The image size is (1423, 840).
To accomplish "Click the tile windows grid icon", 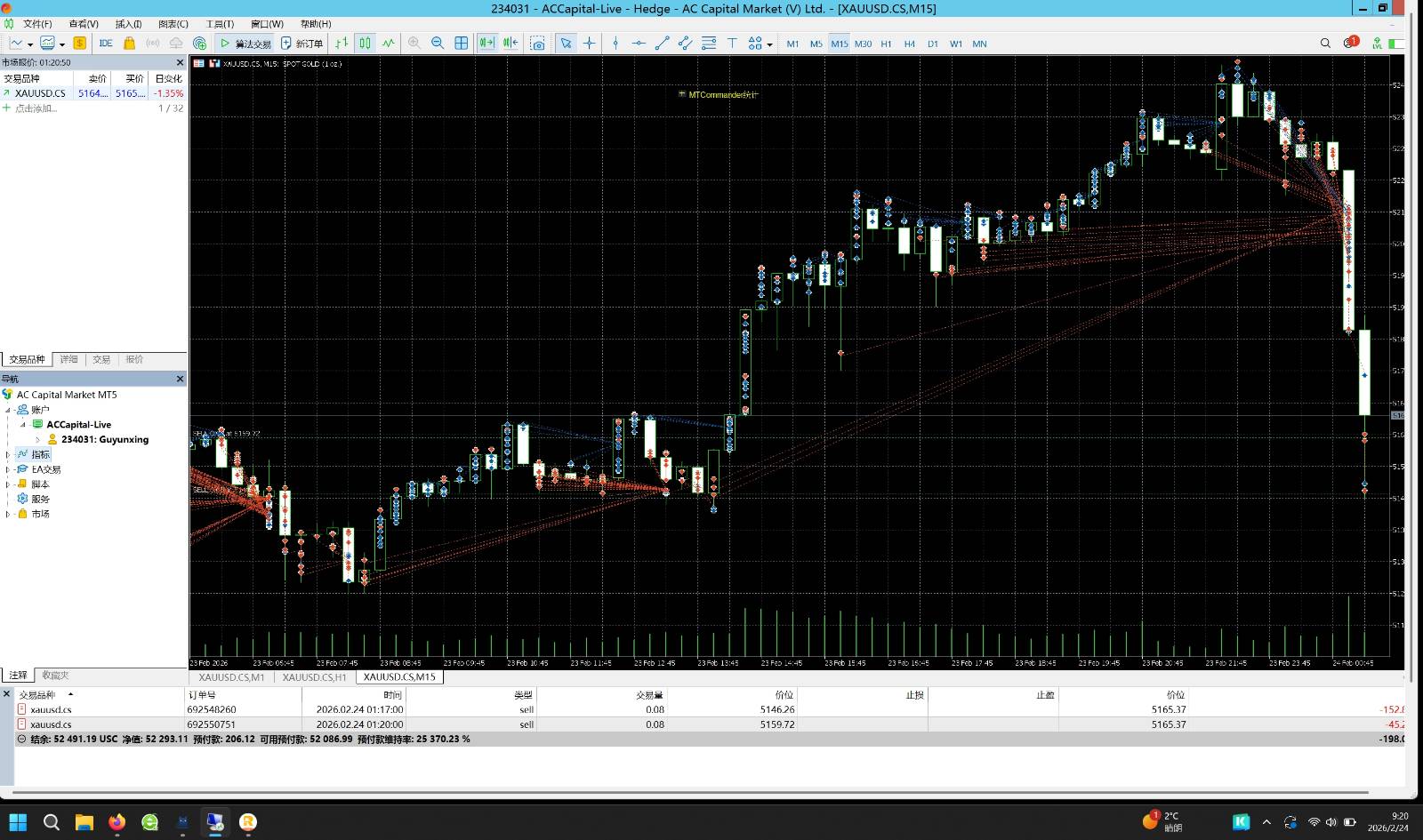I will (462, 43).
